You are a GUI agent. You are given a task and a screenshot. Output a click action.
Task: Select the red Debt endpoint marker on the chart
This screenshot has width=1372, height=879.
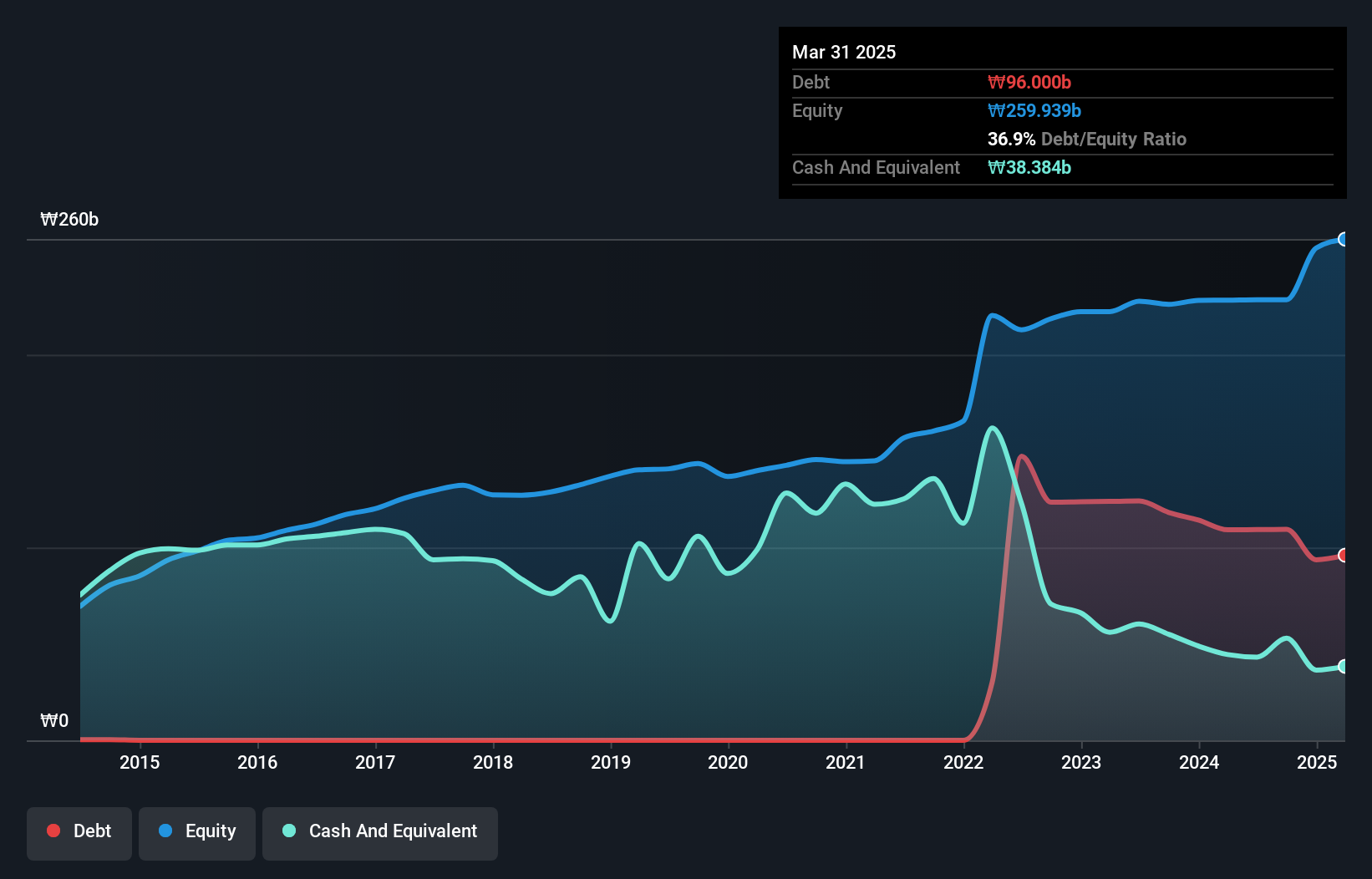click(x=1344, y=554)
